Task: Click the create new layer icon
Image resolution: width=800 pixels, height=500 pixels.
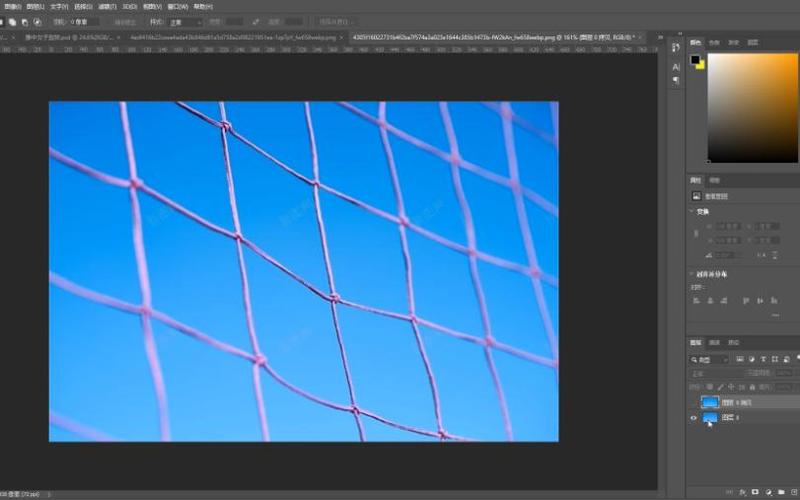Action: pos(794,492)
